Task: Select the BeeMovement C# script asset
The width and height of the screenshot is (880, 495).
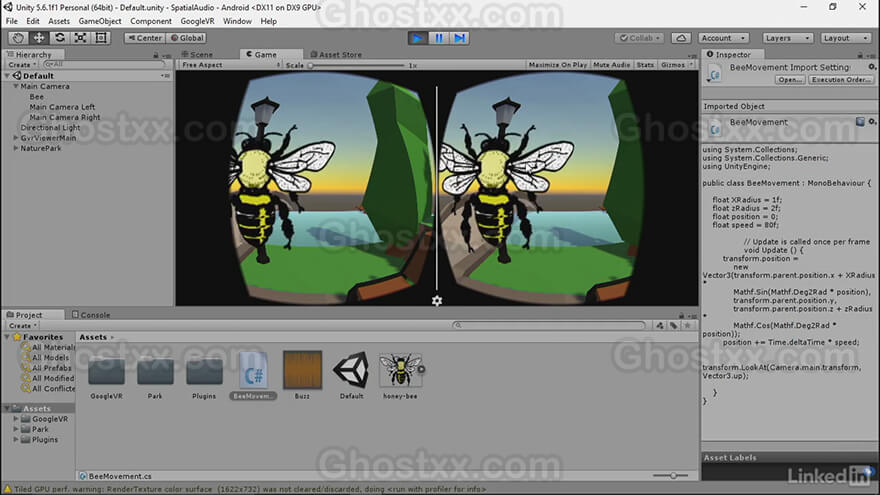Action: (x=253, y=375)
